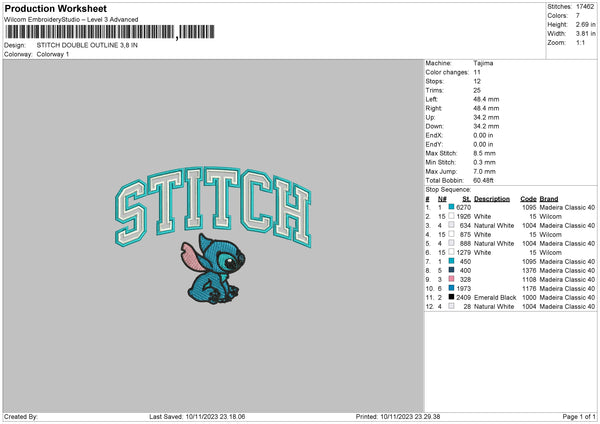Click the Emerald Black swatch in row 2409

[452, 297]
